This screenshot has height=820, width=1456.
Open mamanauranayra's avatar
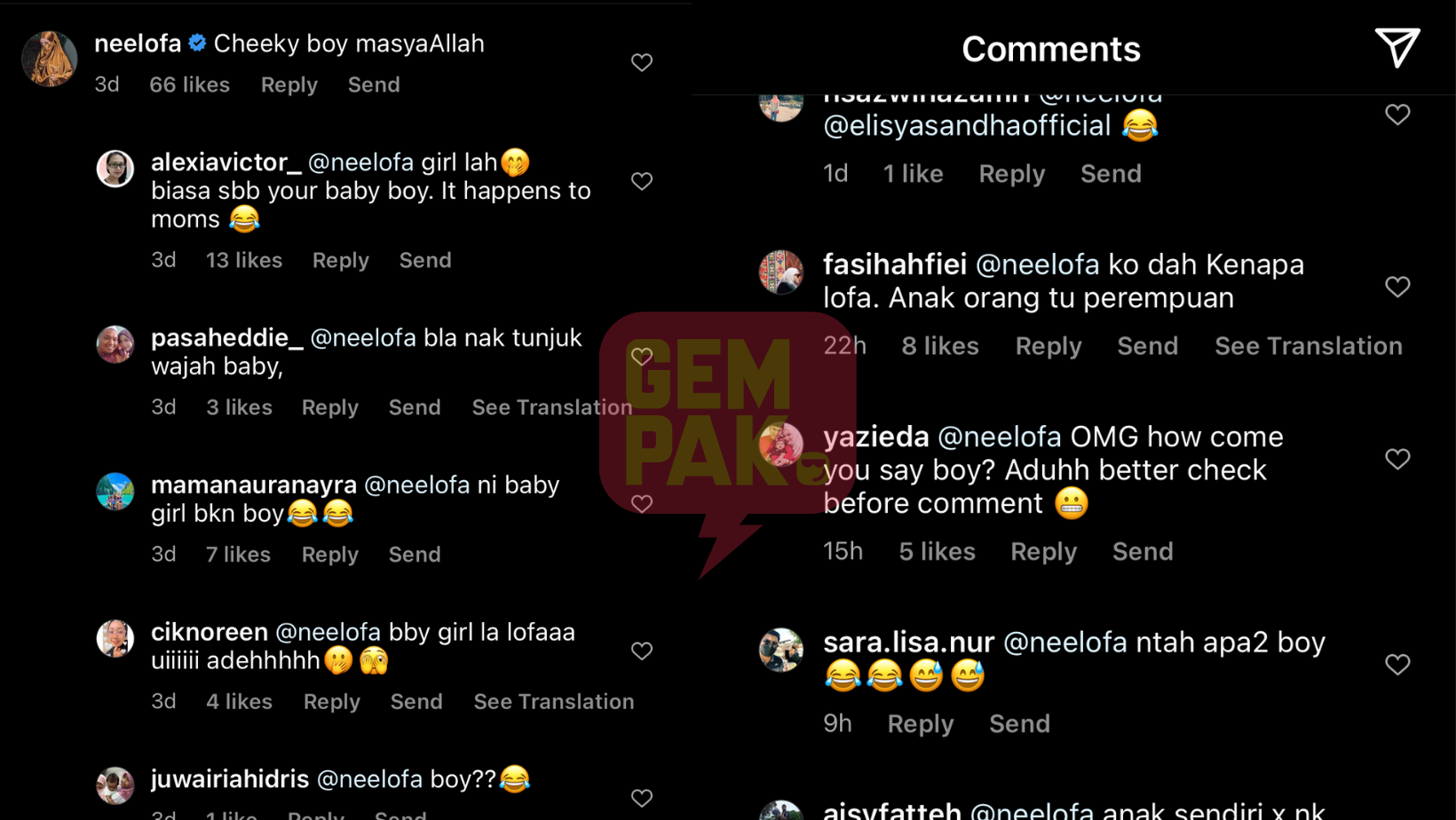115,492
